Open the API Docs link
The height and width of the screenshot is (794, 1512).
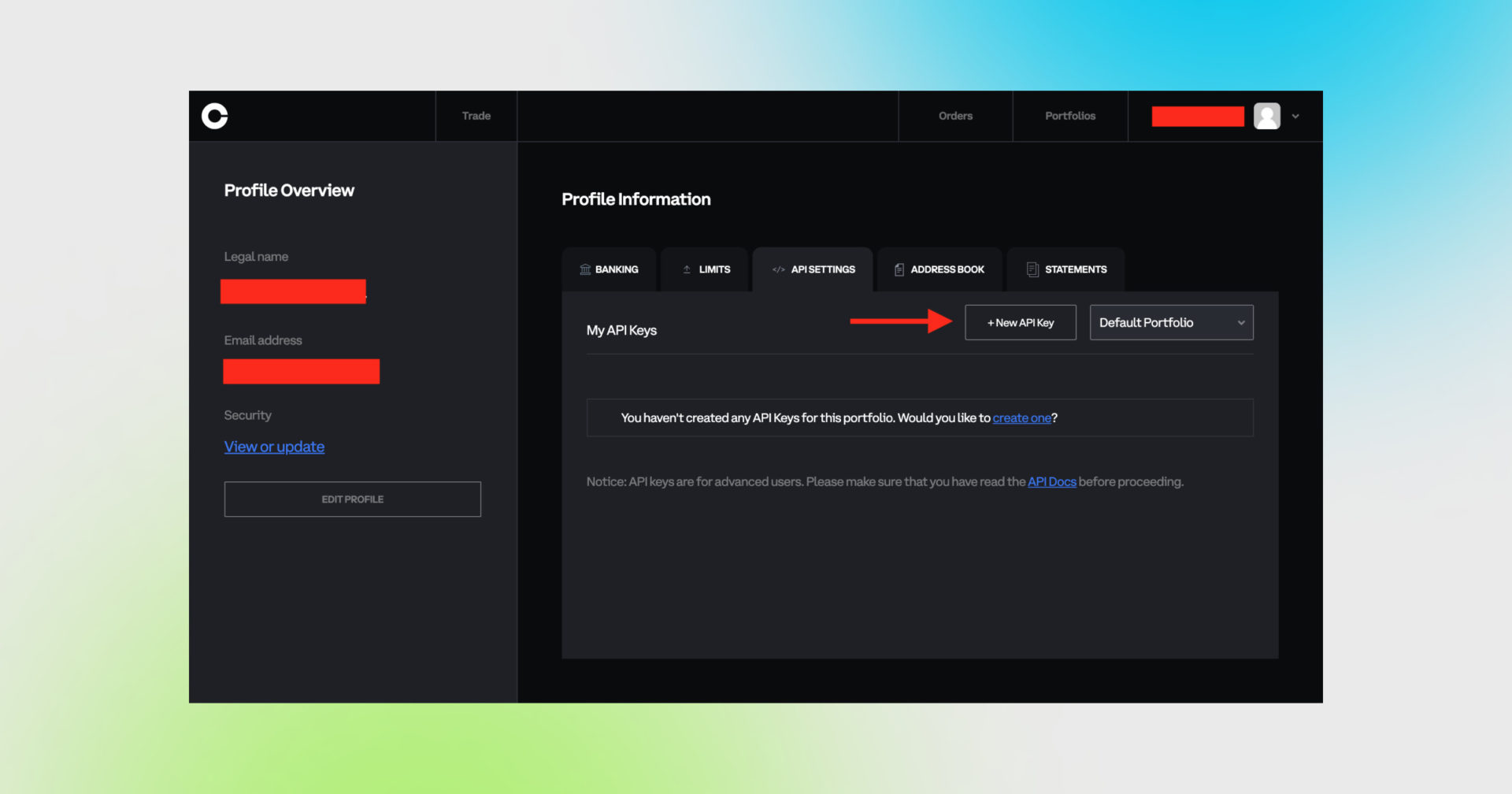pyautogui.click(x=1051, y=481)
